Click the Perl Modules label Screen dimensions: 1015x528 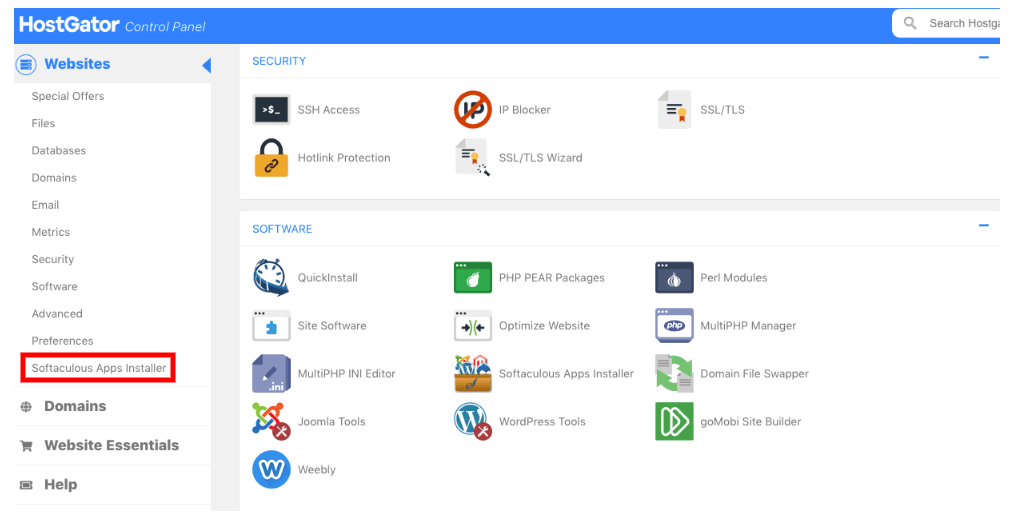click(x=734, y=278)
